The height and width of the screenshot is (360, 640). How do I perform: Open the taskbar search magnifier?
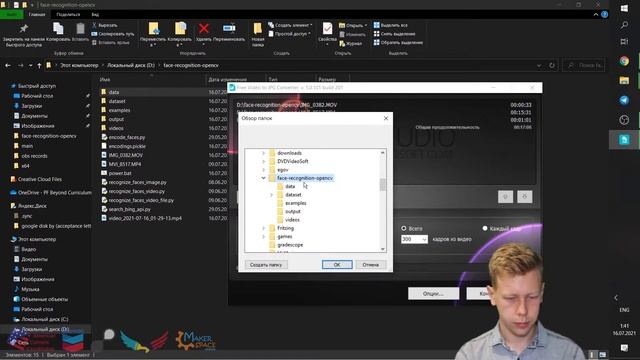point(624,25)
